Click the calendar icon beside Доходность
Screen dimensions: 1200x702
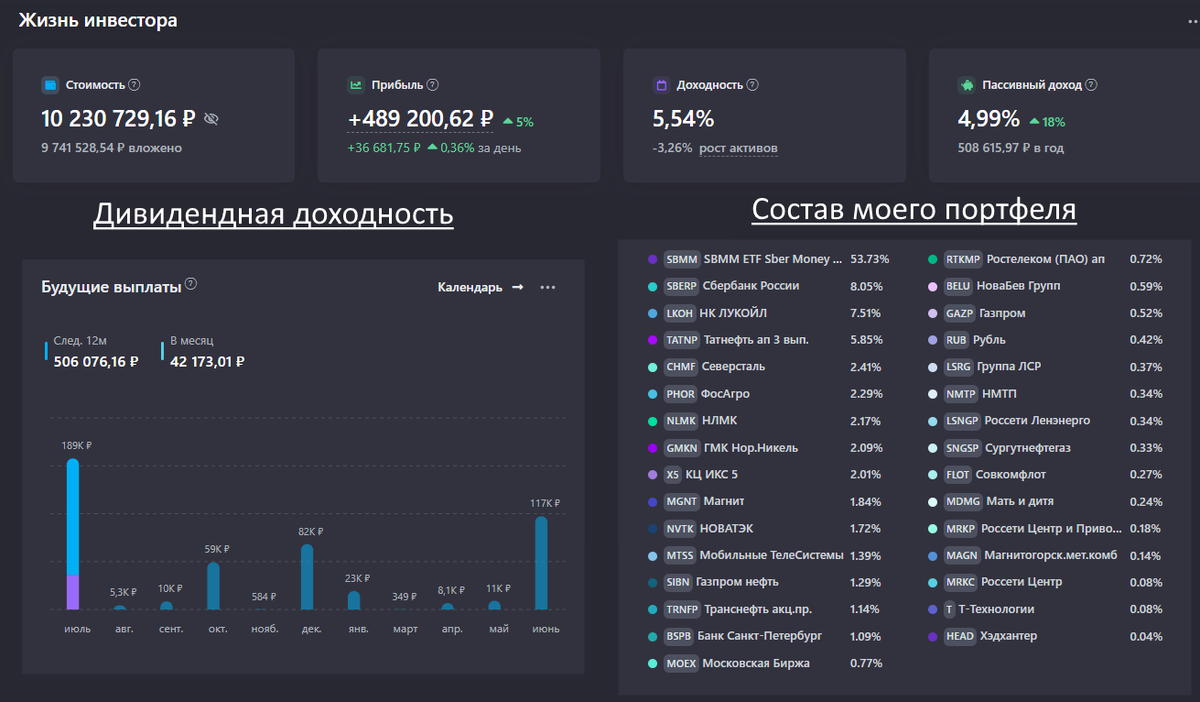[x=661, y=86]
